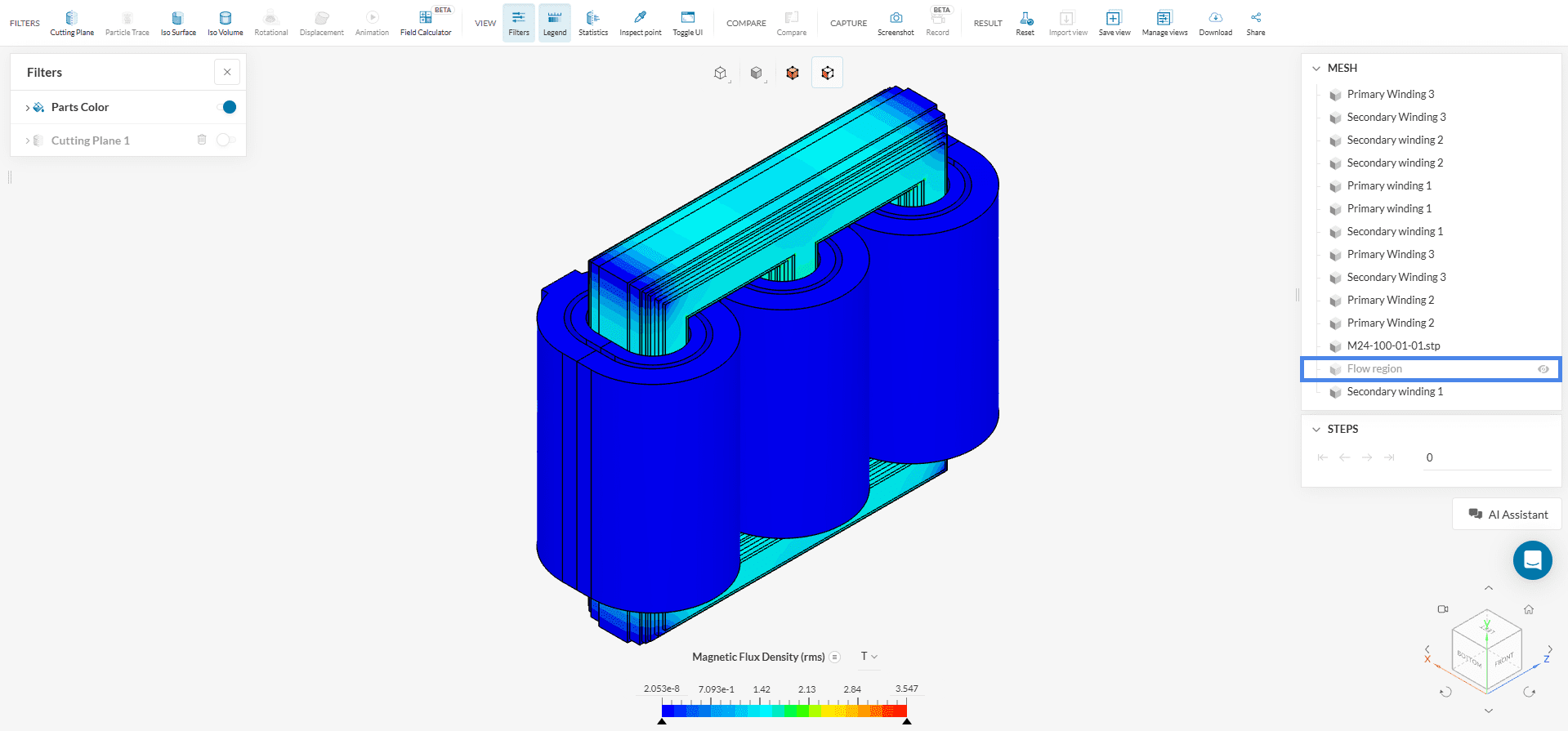Screen dimensions: 1568x731
Task: Enable the Cutting Plane 1 toggle
Action: (226, 140)
